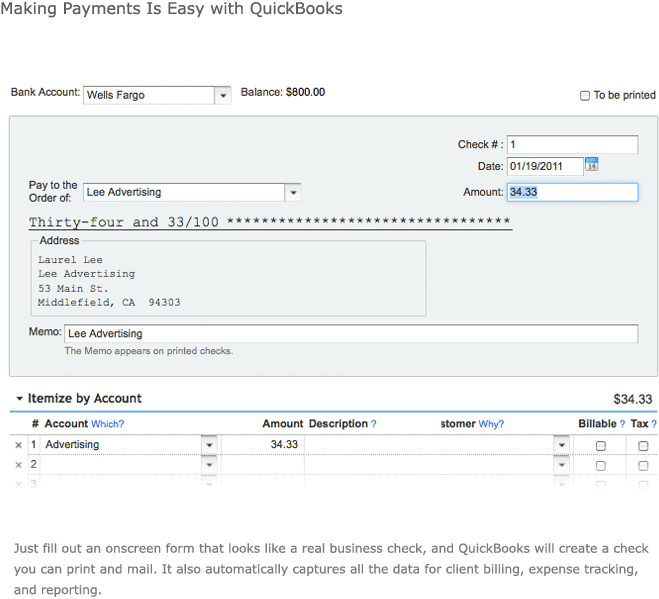Check Billable for row 2
This screenshot has width=659, height=599.
tap(601, 466)
